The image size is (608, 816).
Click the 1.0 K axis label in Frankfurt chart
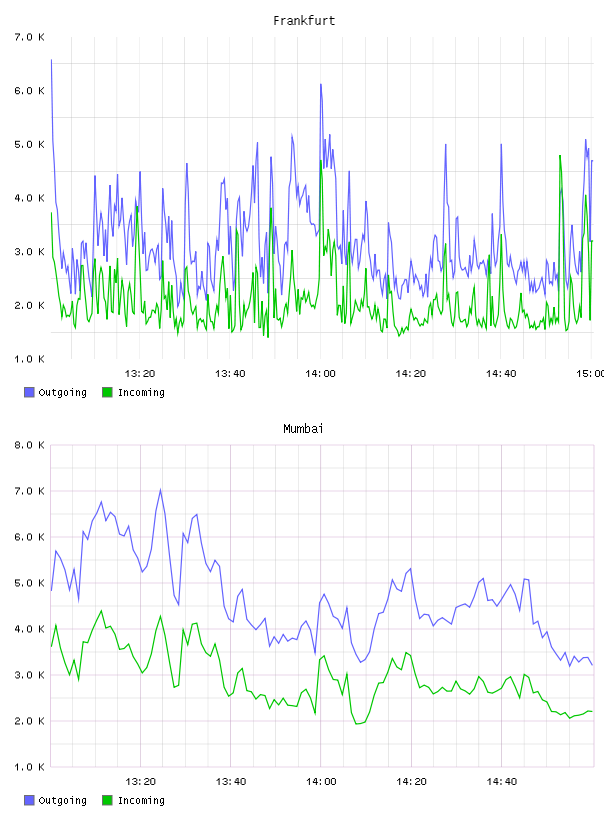click(30, 359)
